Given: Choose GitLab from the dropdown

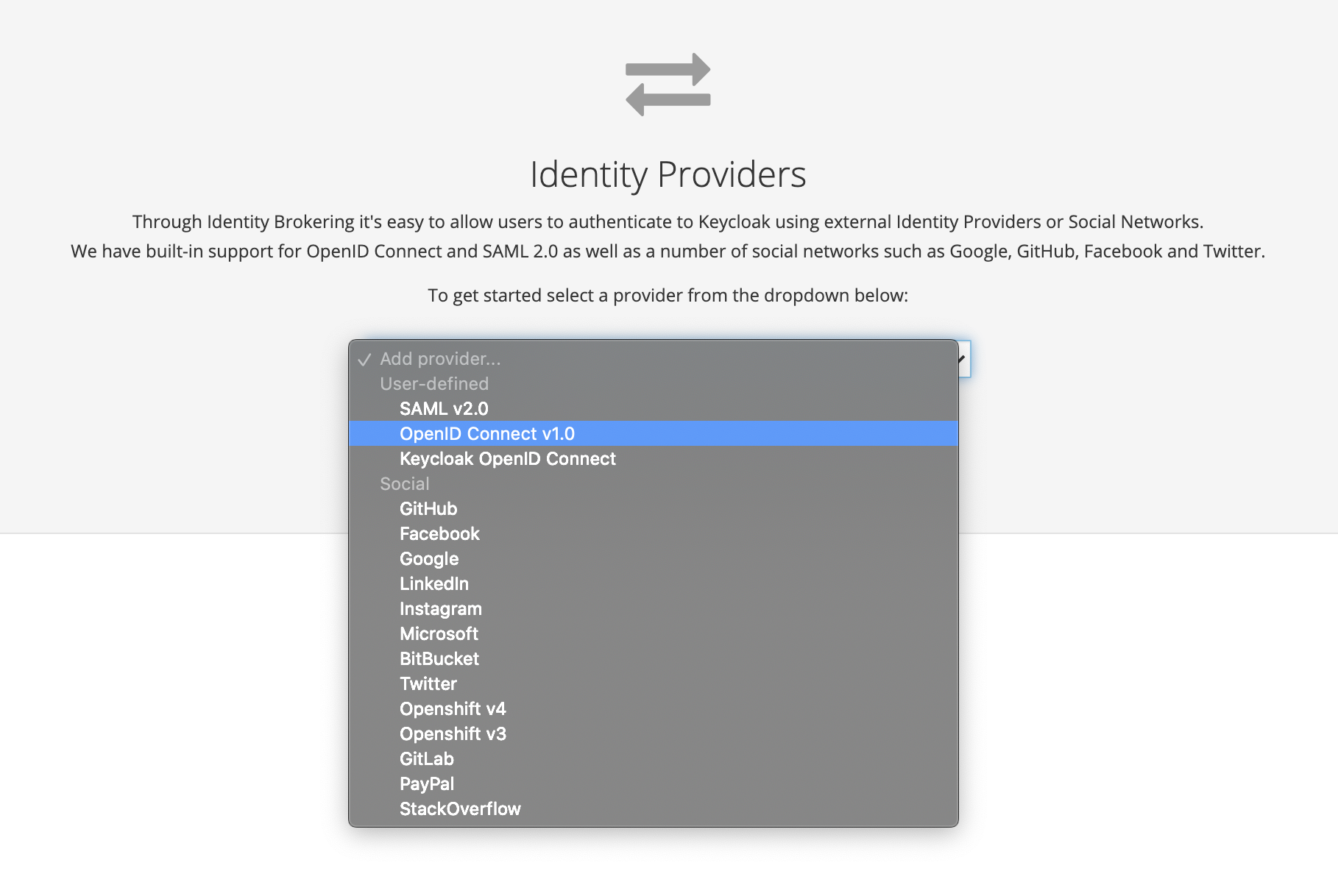Looking at the screenshot, I should [426, 759].
